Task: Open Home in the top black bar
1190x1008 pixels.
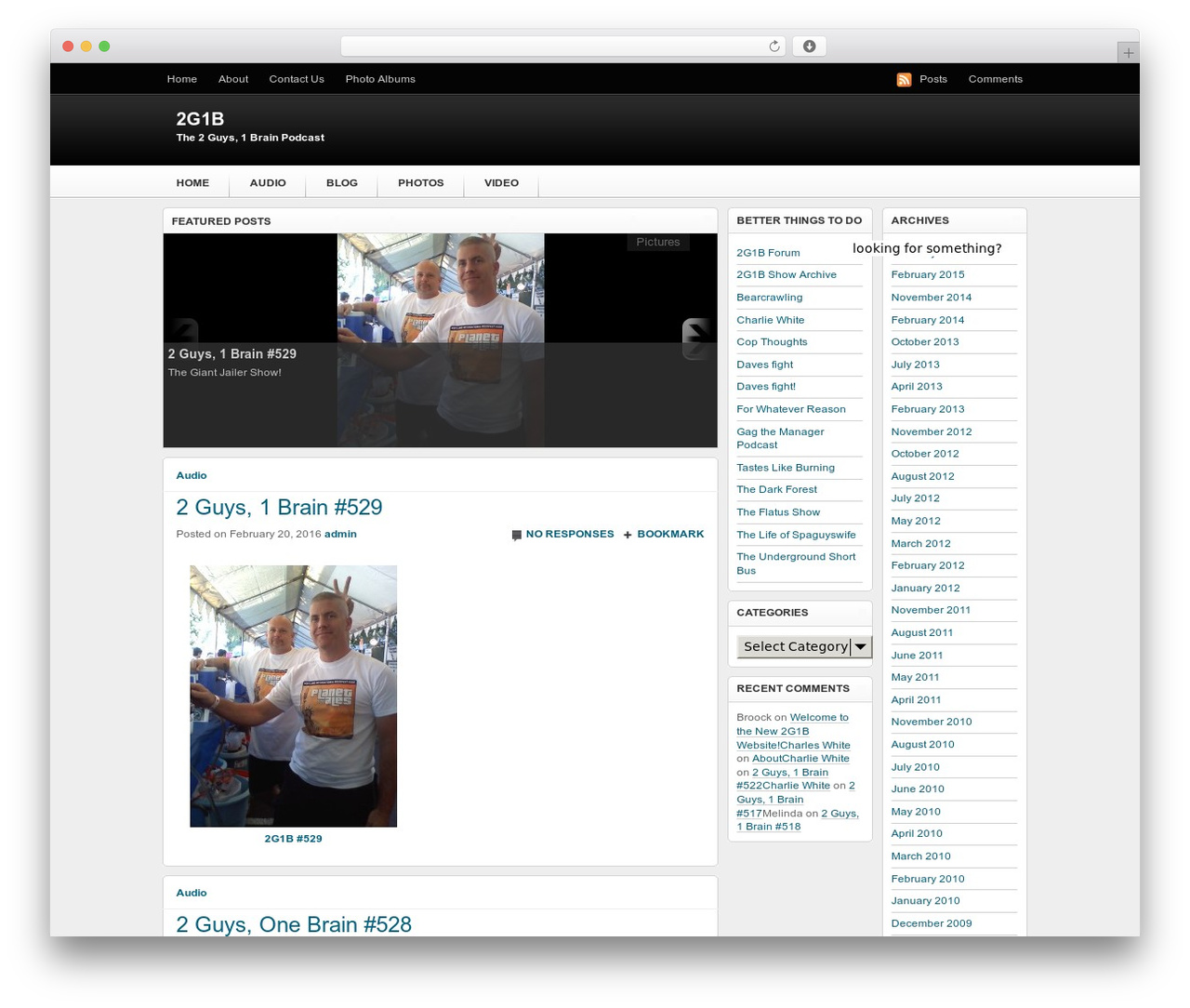Action: (x=182, y=79)
